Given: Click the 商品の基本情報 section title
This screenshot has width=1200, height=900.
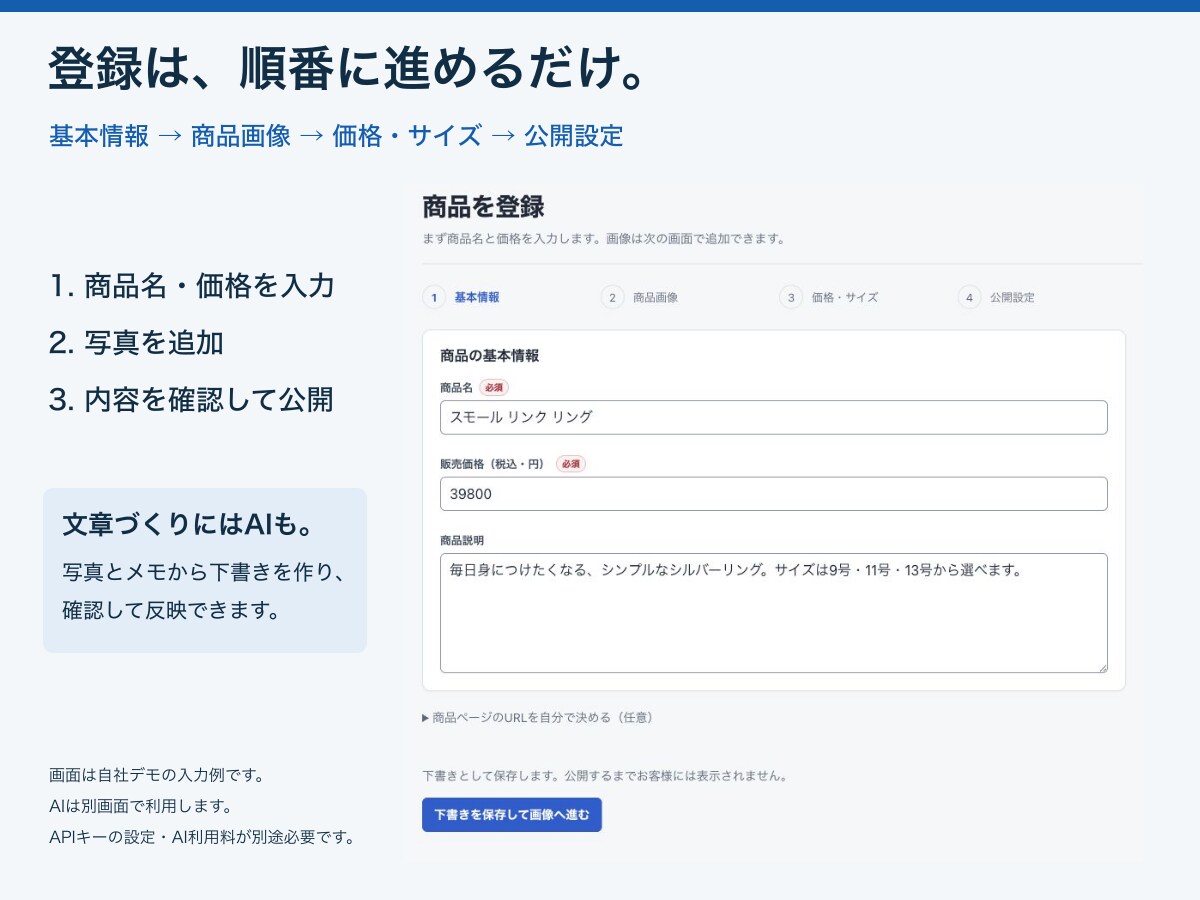Looking at the screenshot, I should (490, 356).
